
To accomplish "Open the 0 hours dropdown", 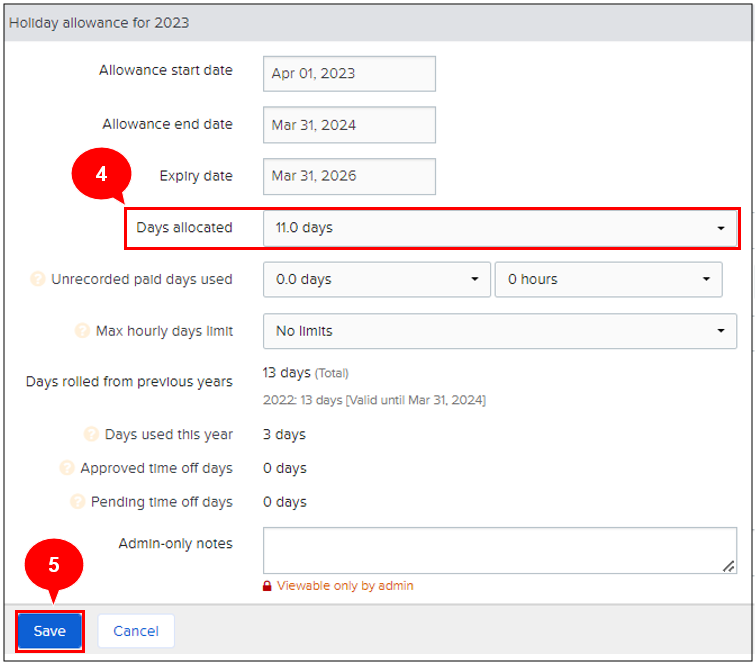I will 608,280.
